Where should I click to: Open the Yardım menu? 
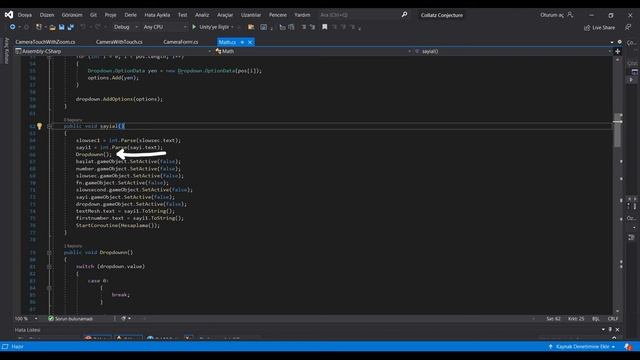[302, 15]
